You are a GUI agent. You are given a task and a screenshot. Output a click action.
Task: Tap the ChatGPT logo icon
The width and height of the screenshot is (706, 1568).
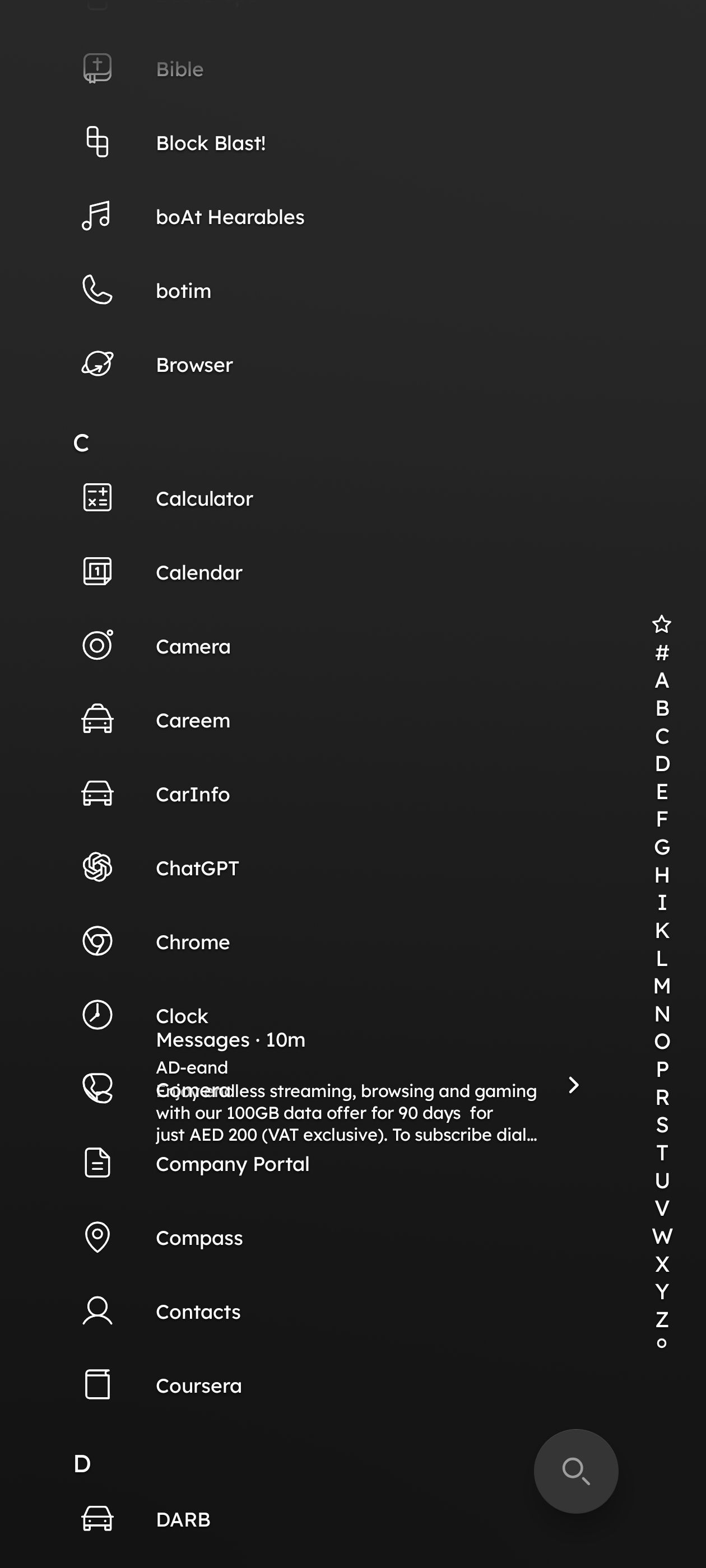[97, 867]
